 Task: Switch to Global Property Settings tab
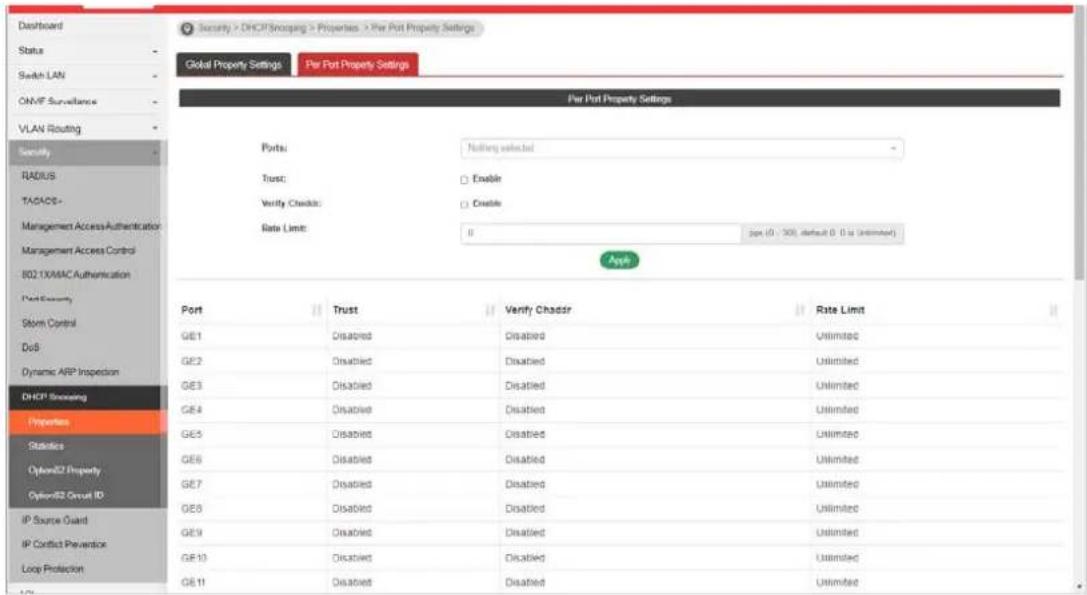pos(234,64)
